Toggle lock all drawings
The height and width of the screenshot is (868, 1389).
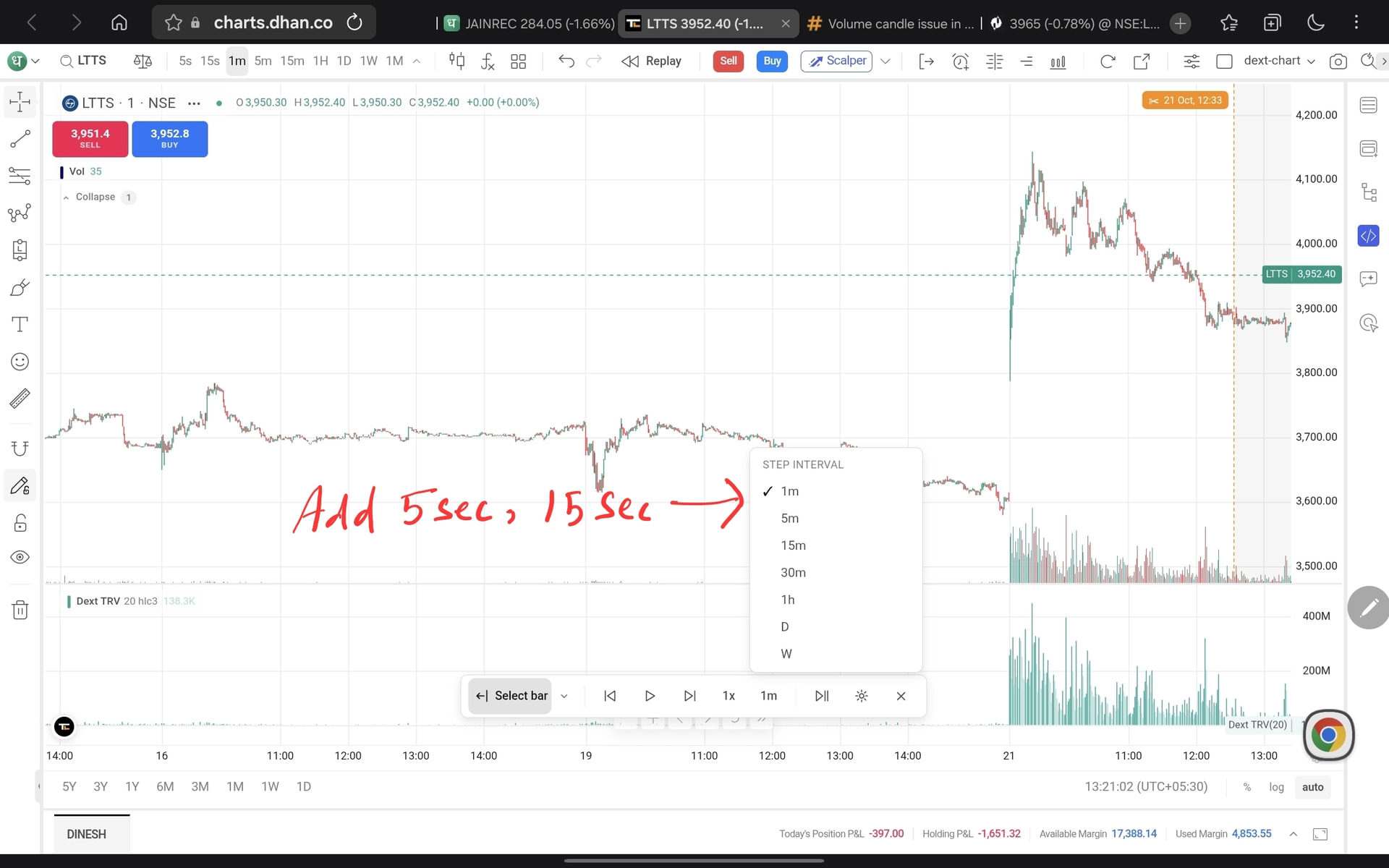20,523
